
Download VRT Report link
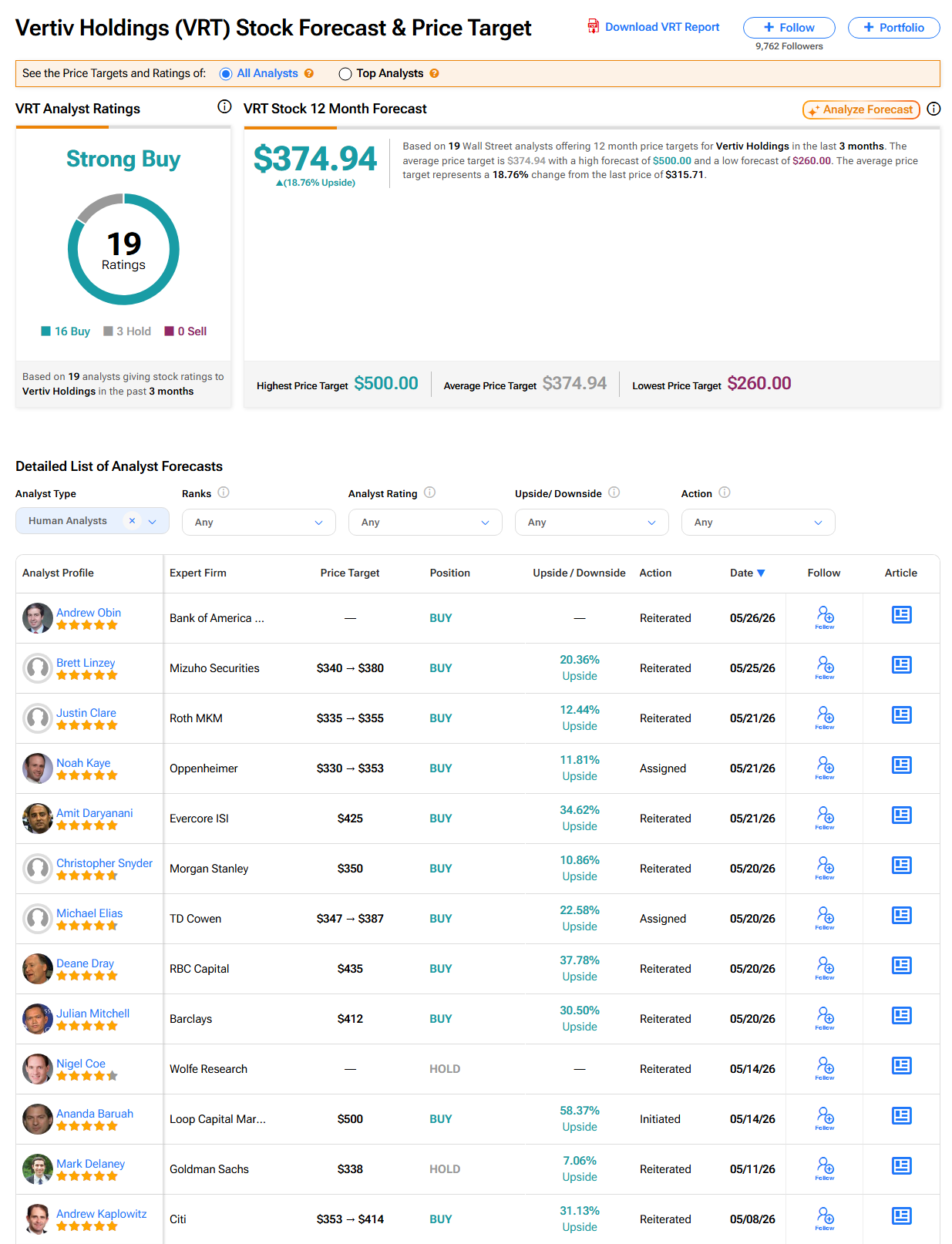(x=662, y=27)
